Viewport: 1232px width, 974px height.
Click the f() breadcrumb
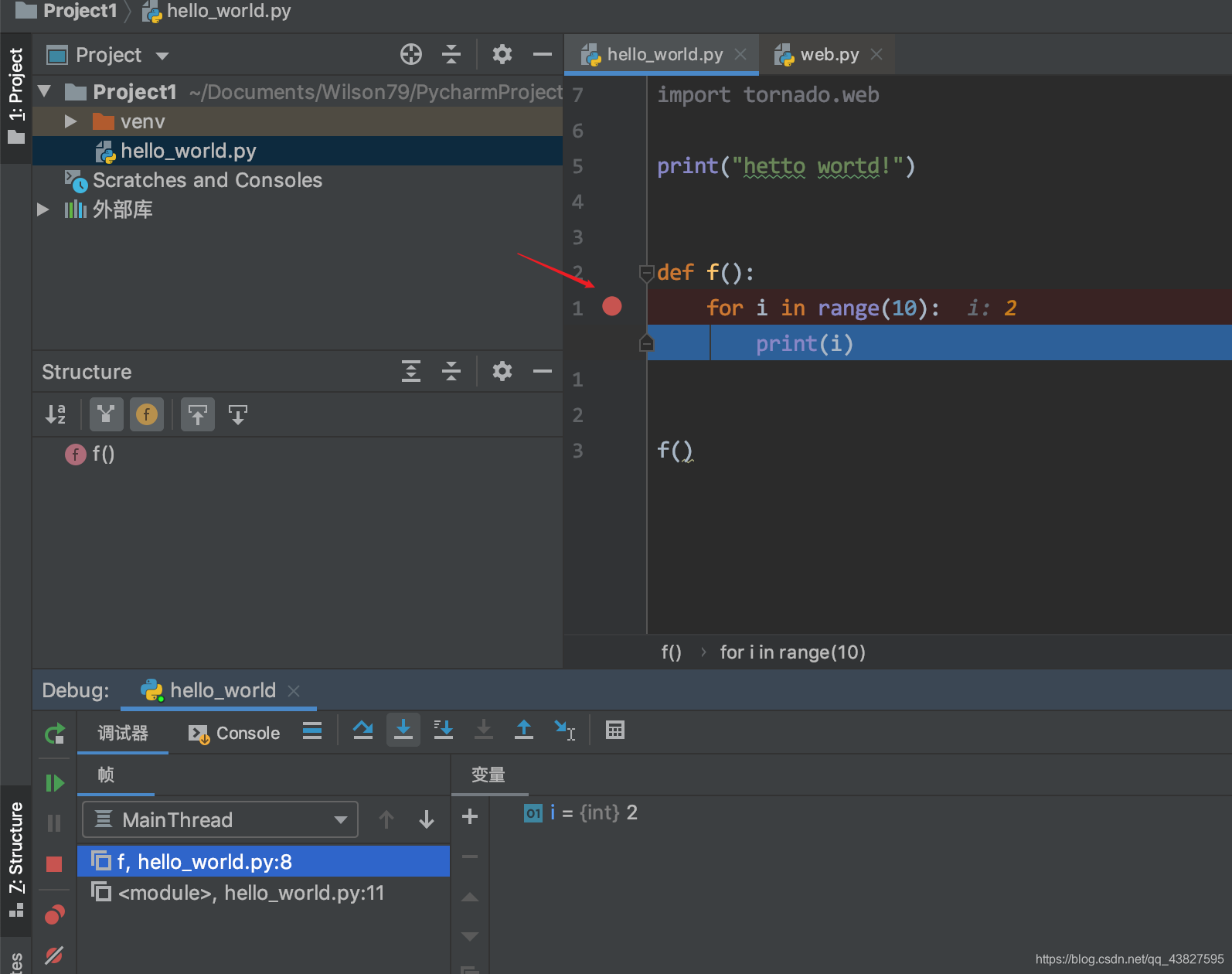(671, 652)
